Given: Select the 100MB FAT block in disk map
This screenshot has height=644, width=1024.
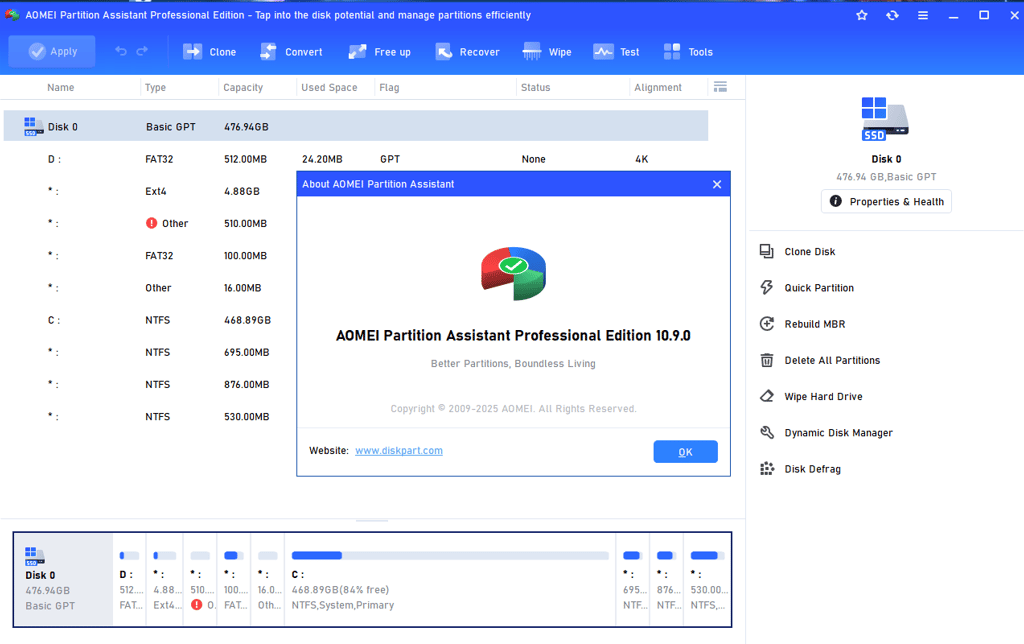Looking at the screenshot, I should click(234, 579).
